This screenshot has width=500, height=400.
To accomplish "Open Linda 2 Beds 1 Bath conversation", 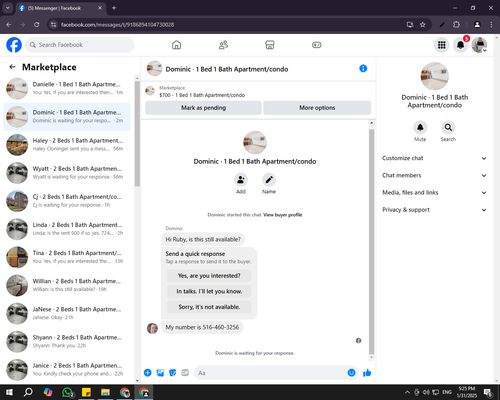I will pyautogui.click(x=67, y=229).
